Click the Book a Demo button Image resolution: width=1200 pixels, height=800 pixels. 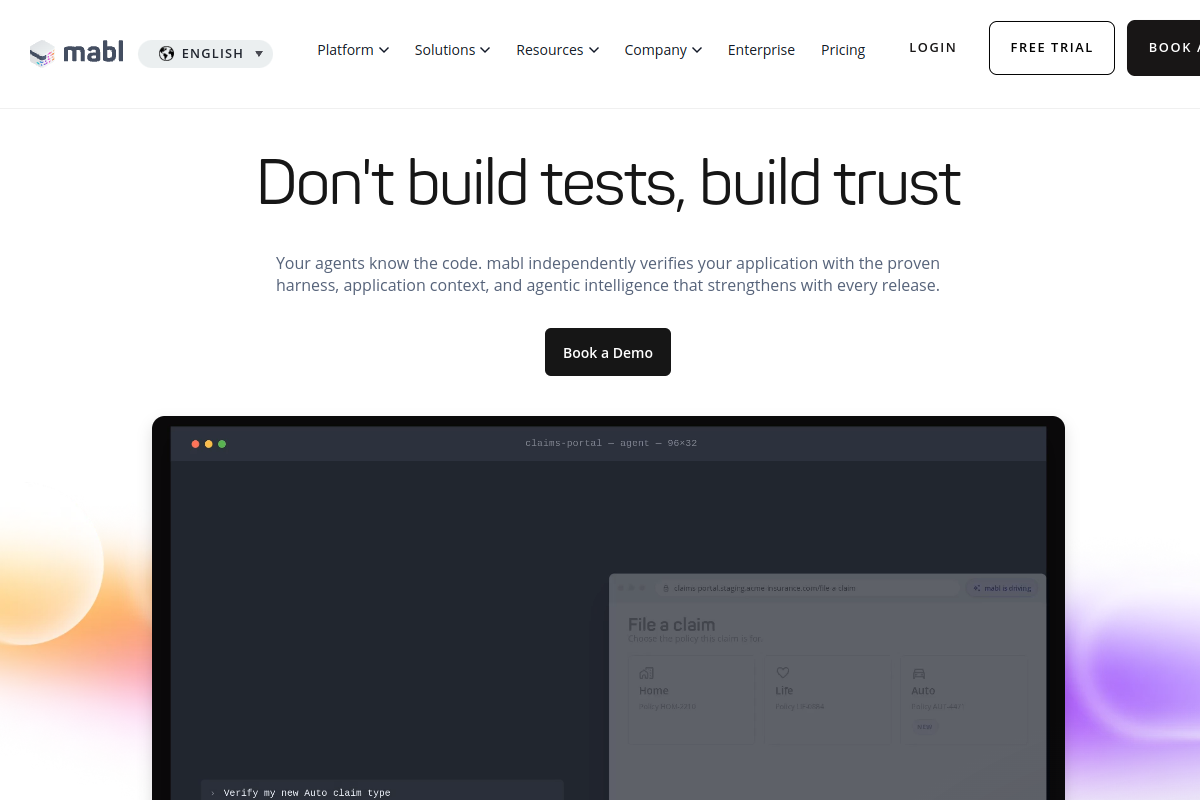(608, 352)
